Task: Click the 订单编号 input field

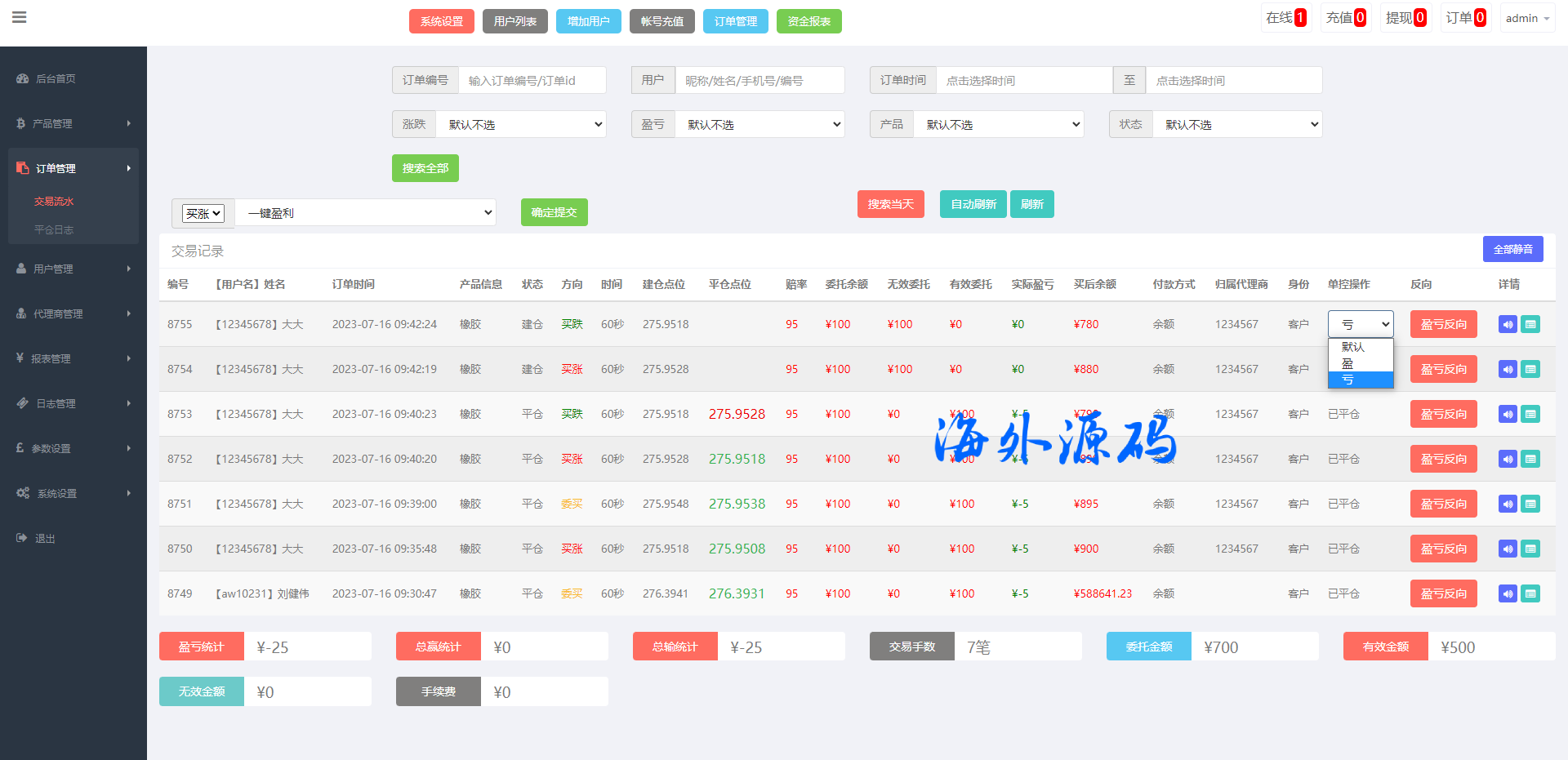Action: (x=532, y=80)
